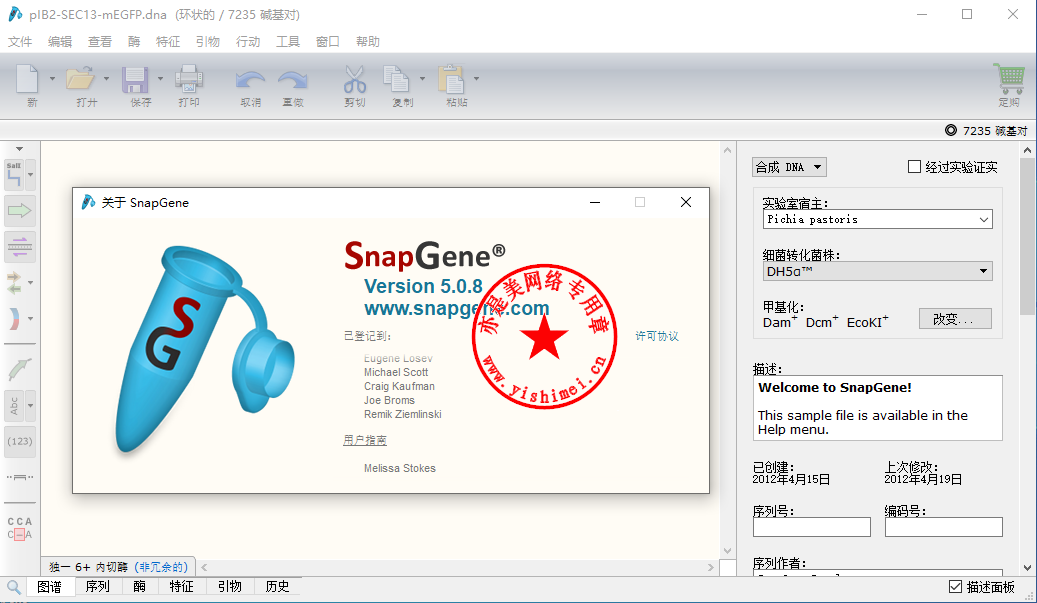Click the shopping cart order icon
The width and height of the screenshot is (1037, 603).
pos(1009,79)
